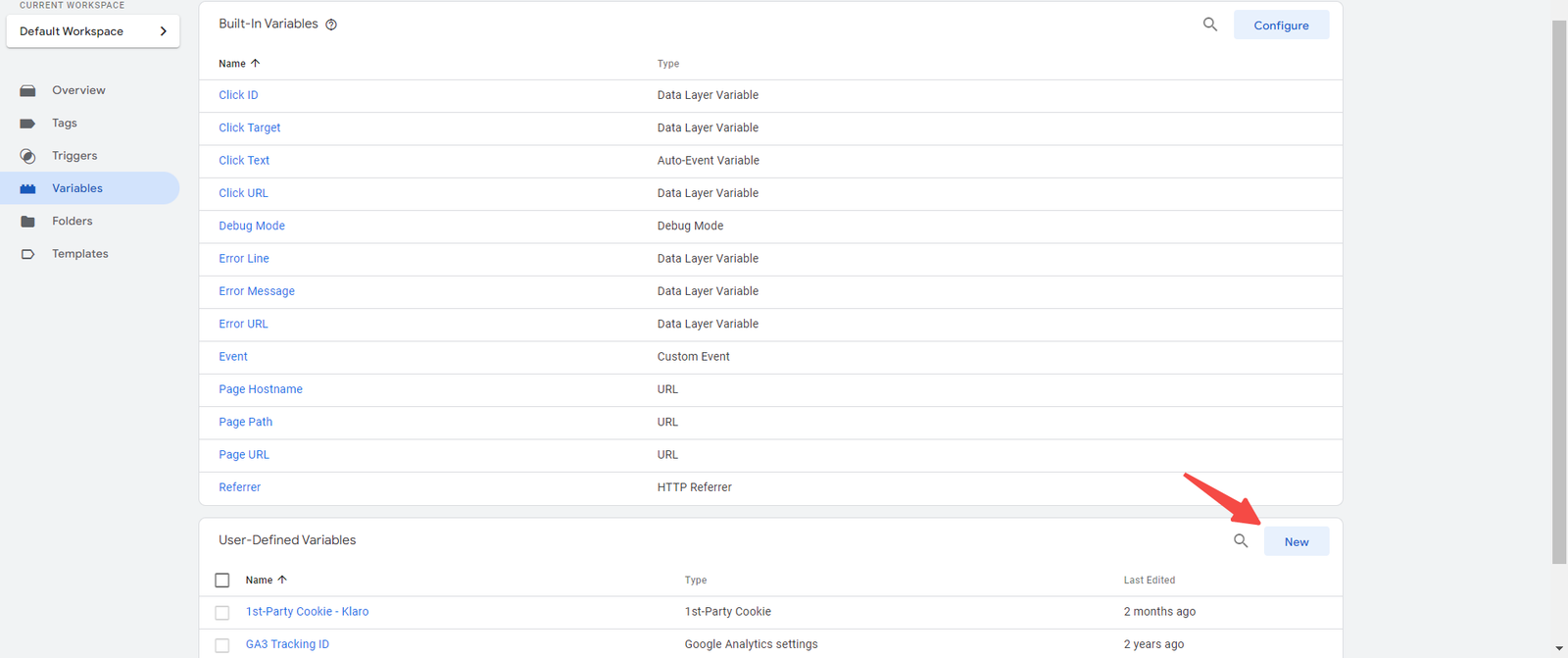Expand the Default Workspace selector
The image size is (1568, 658).
pyautogui.click(x=92, y=31)
